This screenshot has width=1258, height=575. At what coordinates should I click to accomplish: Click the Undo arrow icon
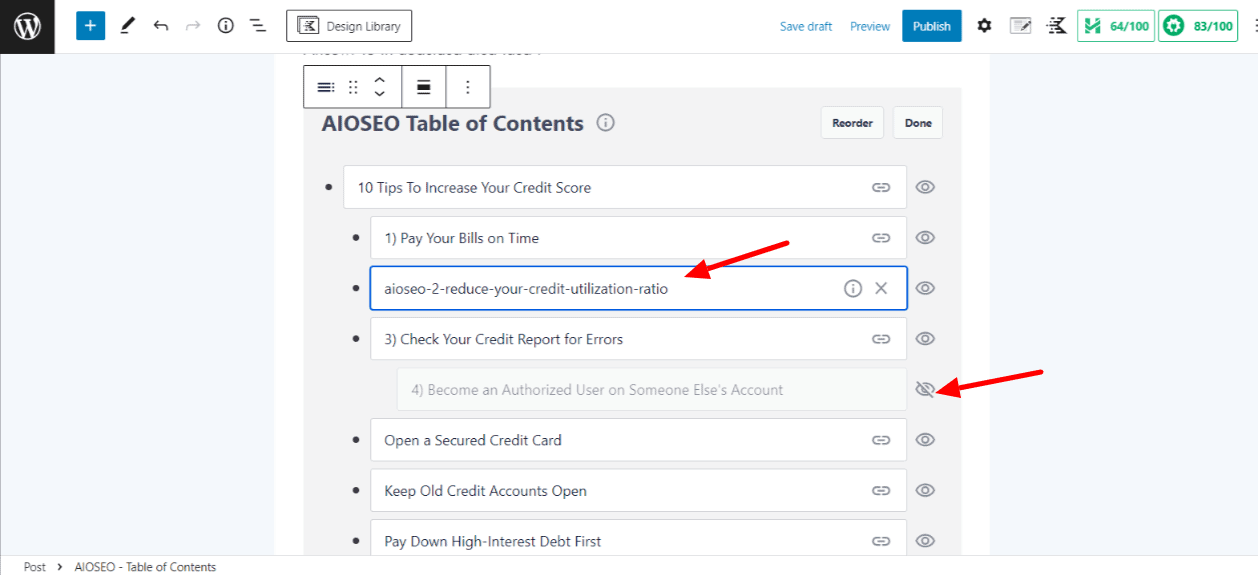160,26
